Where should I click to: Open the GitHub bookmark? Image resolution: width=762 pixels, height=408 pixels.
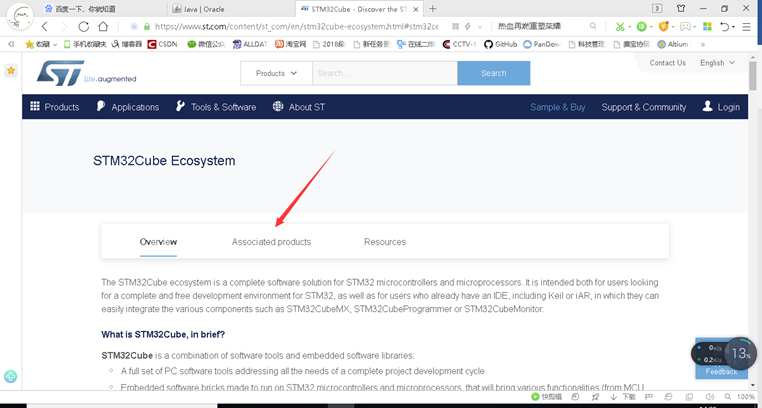click(x=501, y=44)
